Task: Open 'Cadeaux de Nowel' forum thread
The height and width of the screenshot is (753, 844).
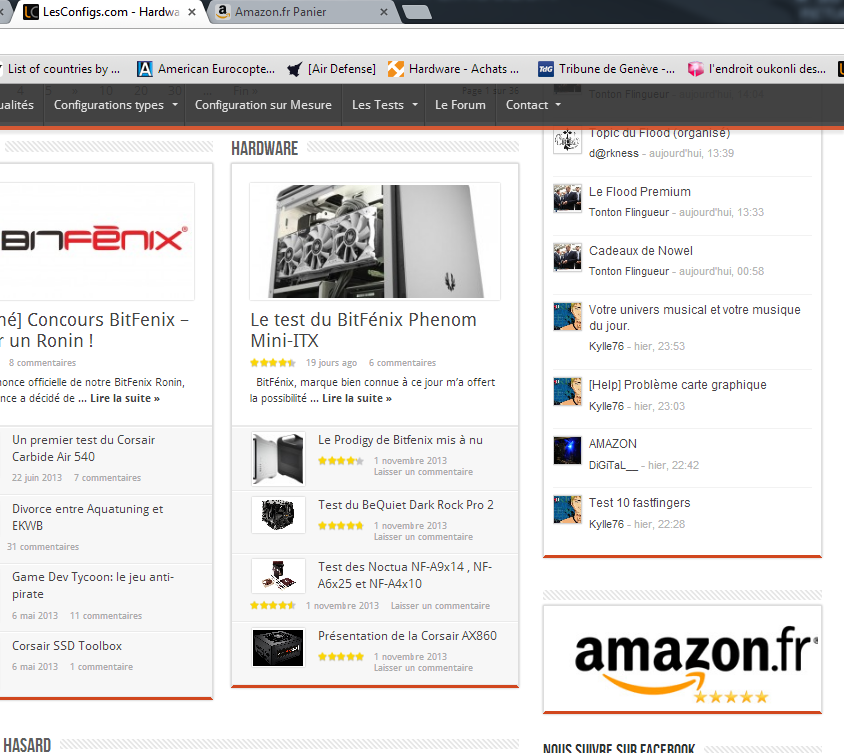Action: tap(641, 251)
